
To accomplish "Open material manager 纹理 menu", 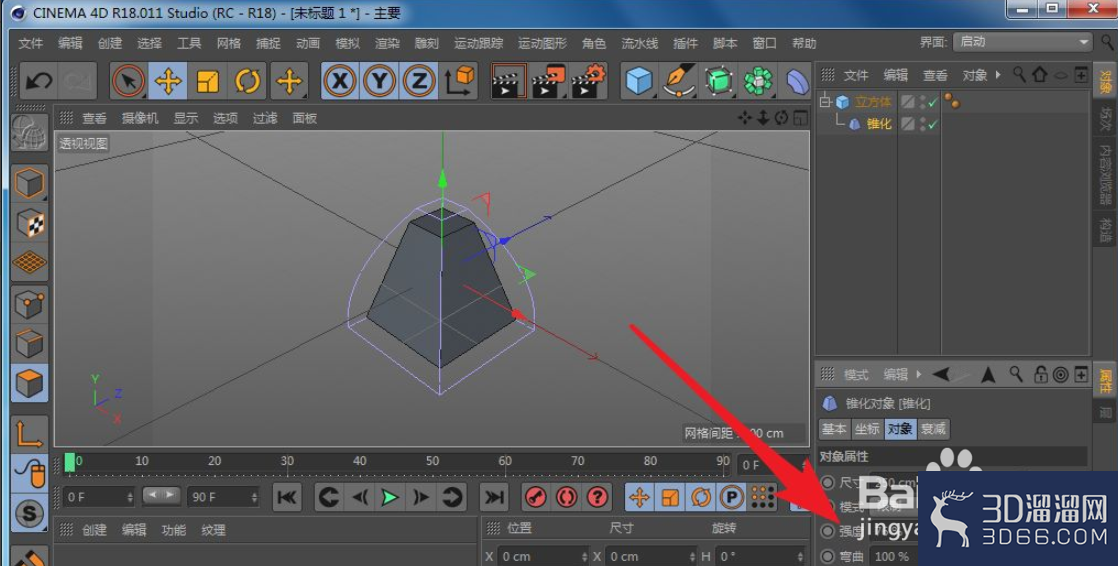I will (213, 530).
